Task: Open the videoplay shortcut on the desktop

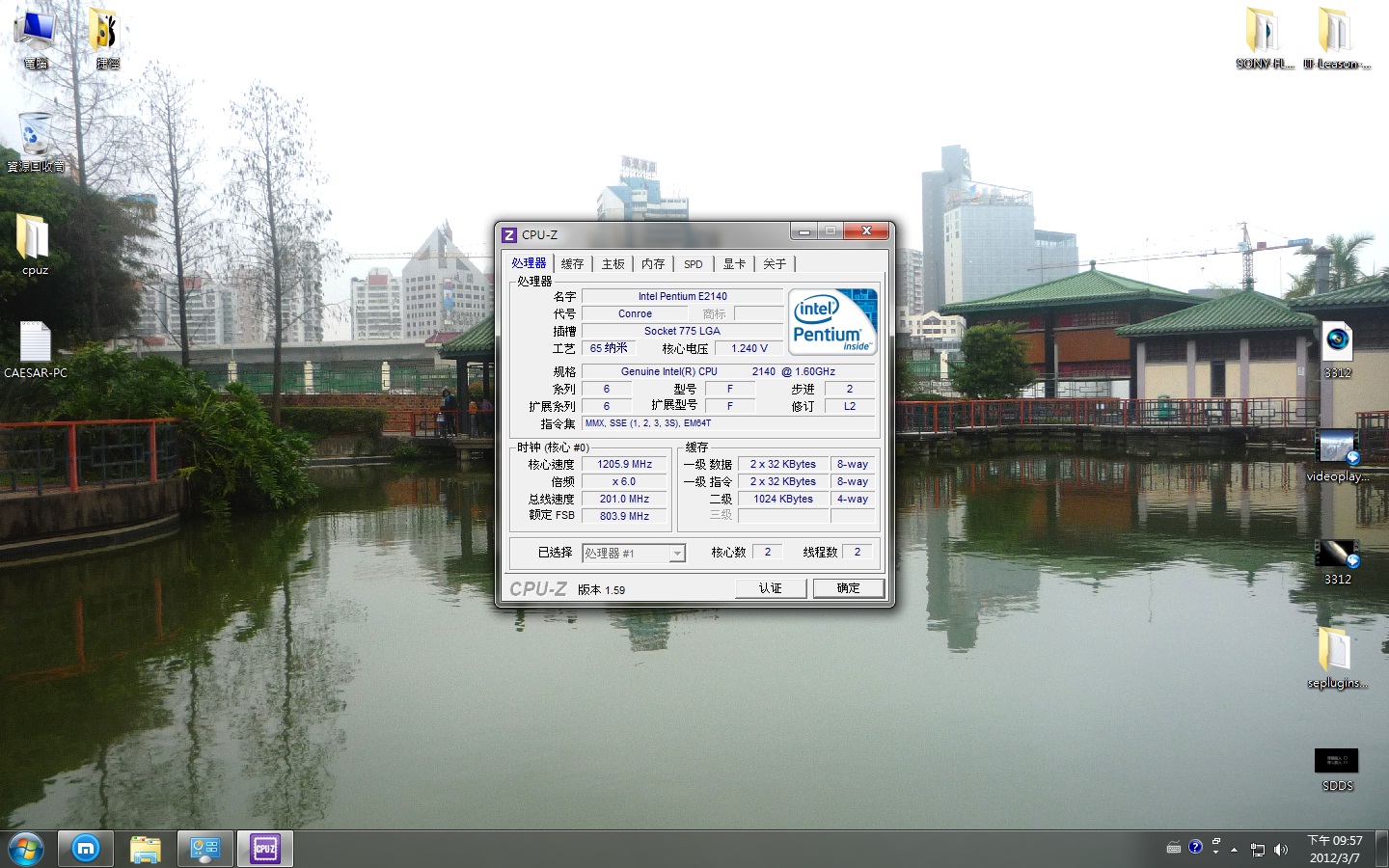Action: 1337,453
